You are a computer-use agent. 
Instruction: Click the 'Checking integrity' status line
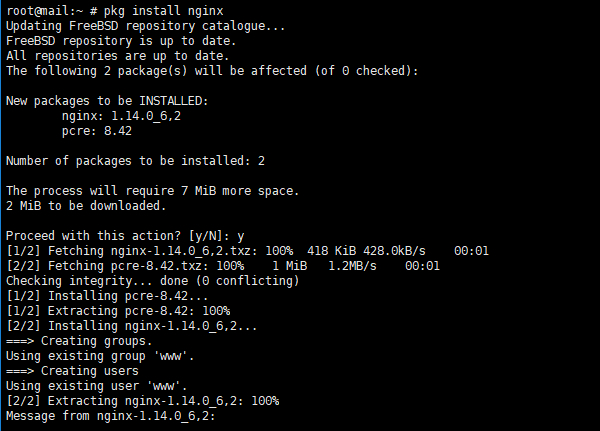pyautogui.click(x=152, y=281)
